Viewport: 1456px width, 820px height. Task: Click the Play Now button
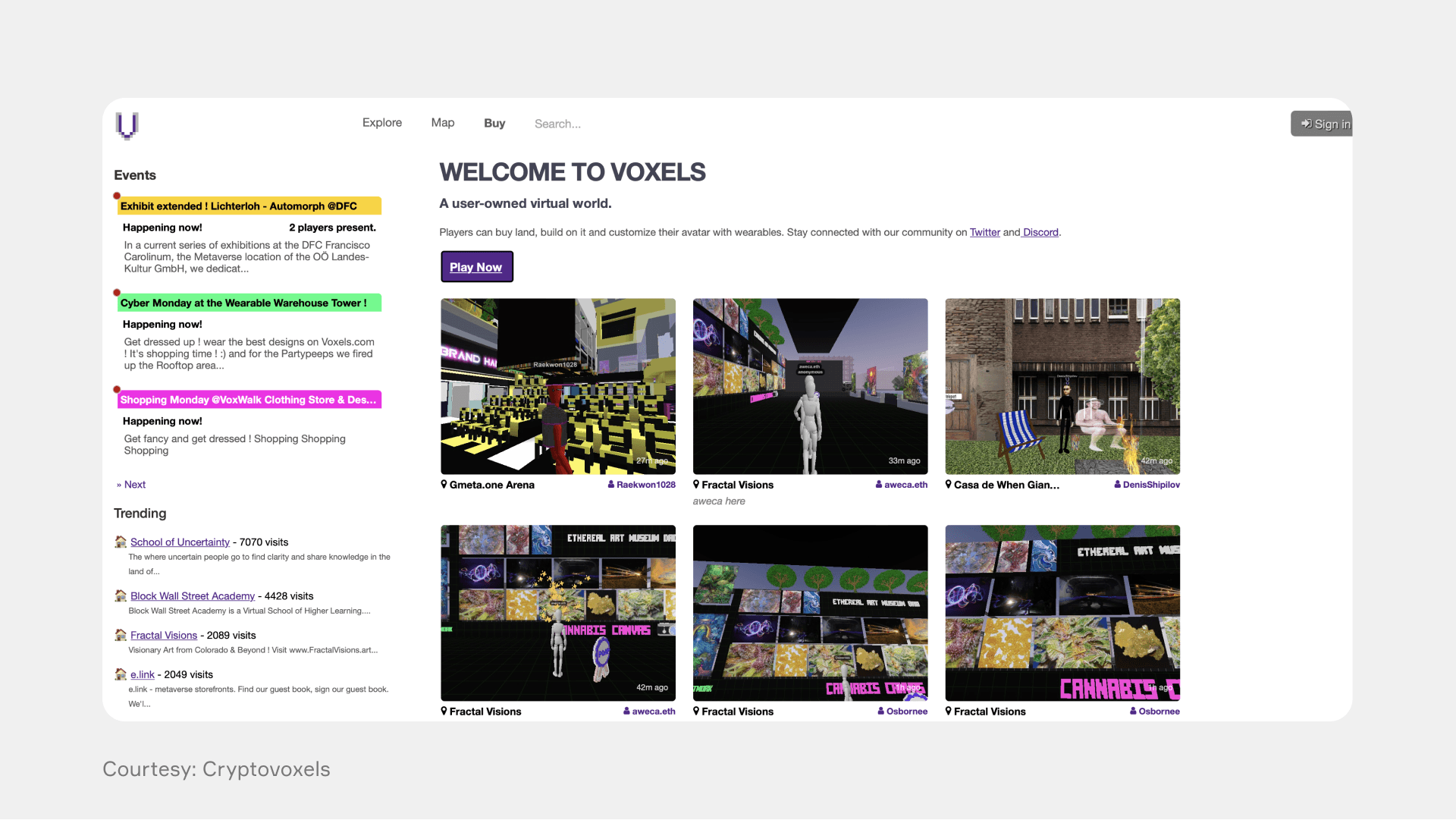[477, 267]
